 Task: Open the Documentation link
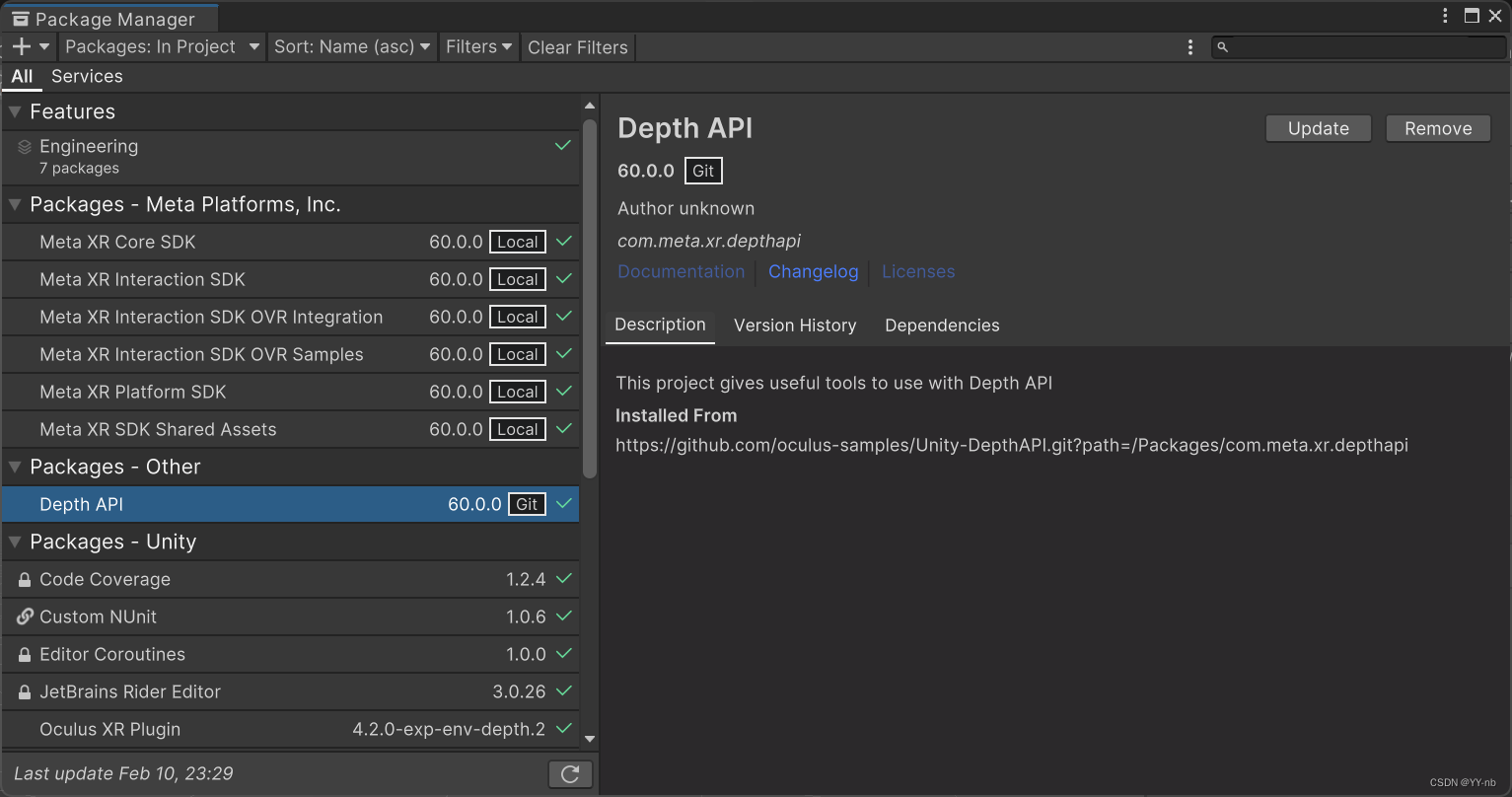tap(682, 271)
